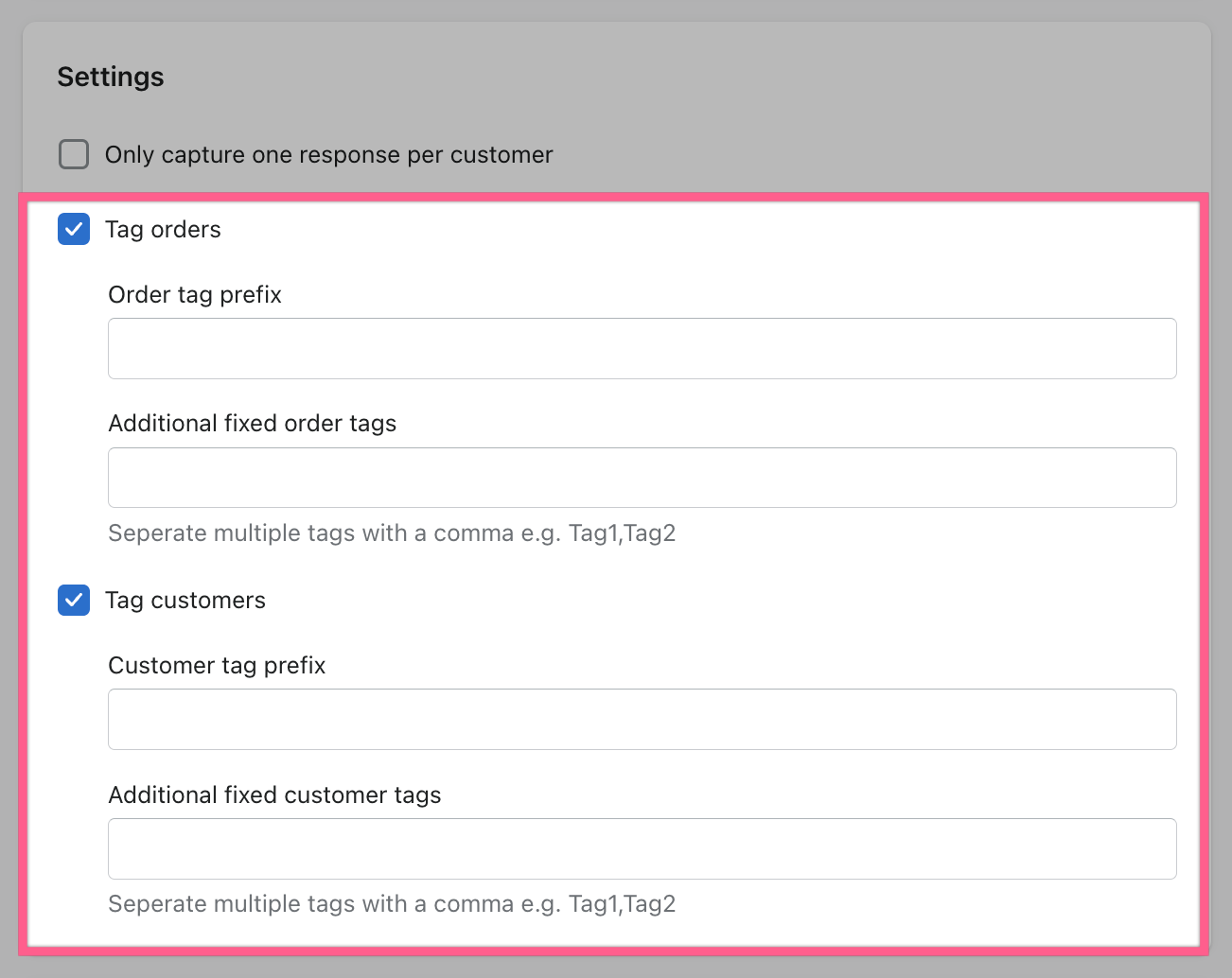
Task: Click the 'Tag customers' label text
Action: pos(185,601)
